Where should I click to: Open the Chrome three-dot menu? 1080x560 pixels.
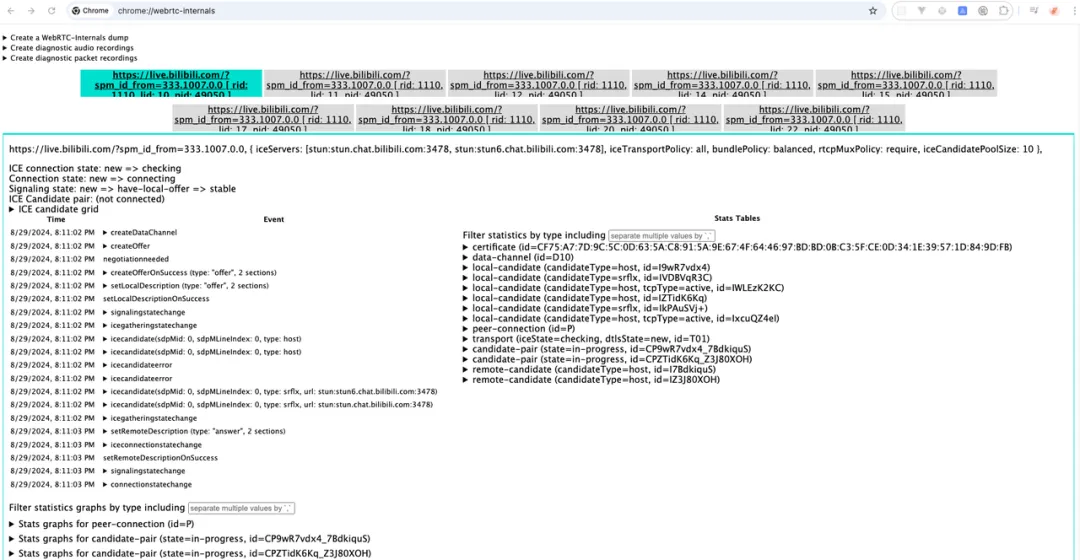(x=1074, y=11)
